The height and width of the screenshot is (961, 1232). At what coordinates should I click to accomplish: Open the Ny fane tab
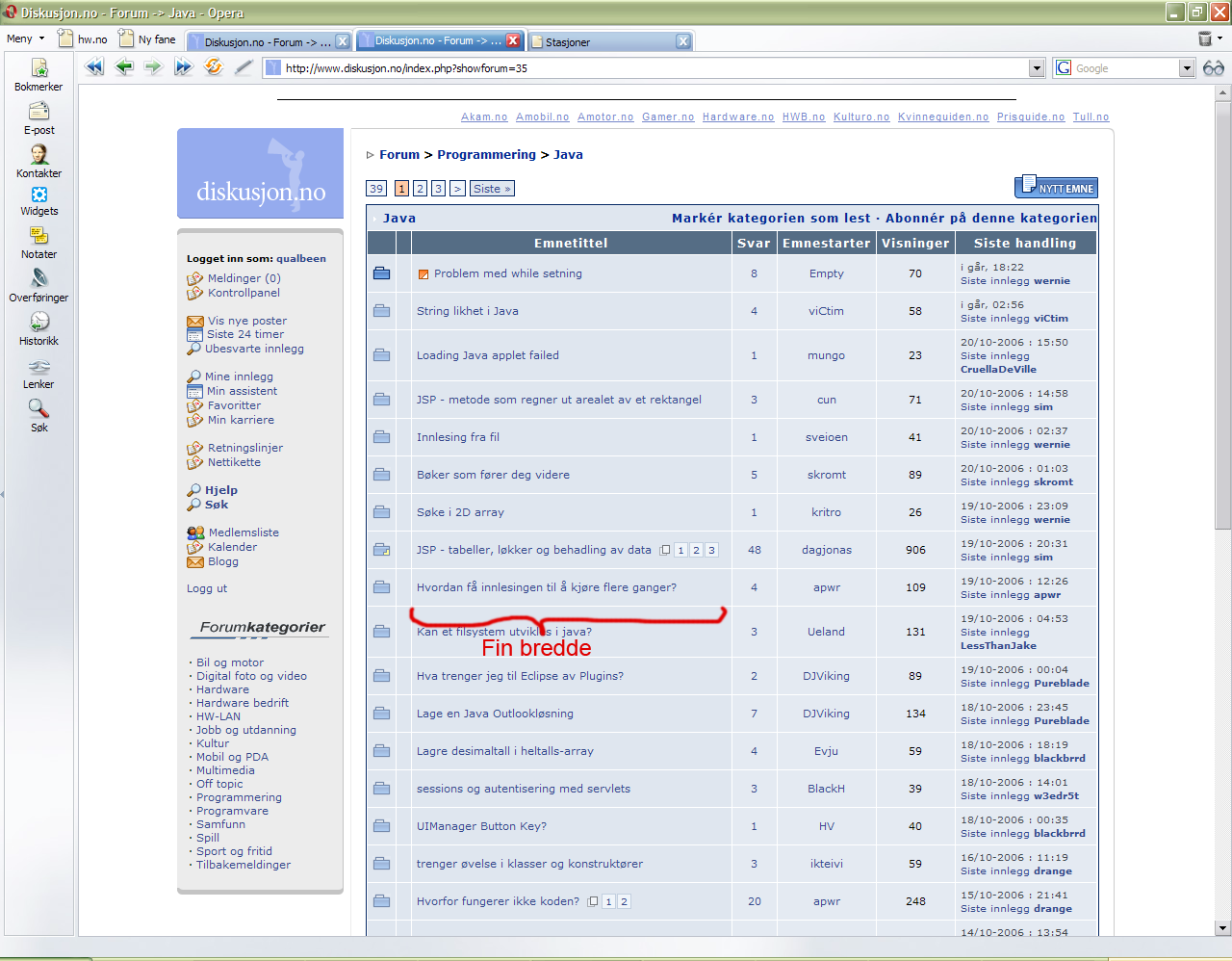tap(147, 39)
